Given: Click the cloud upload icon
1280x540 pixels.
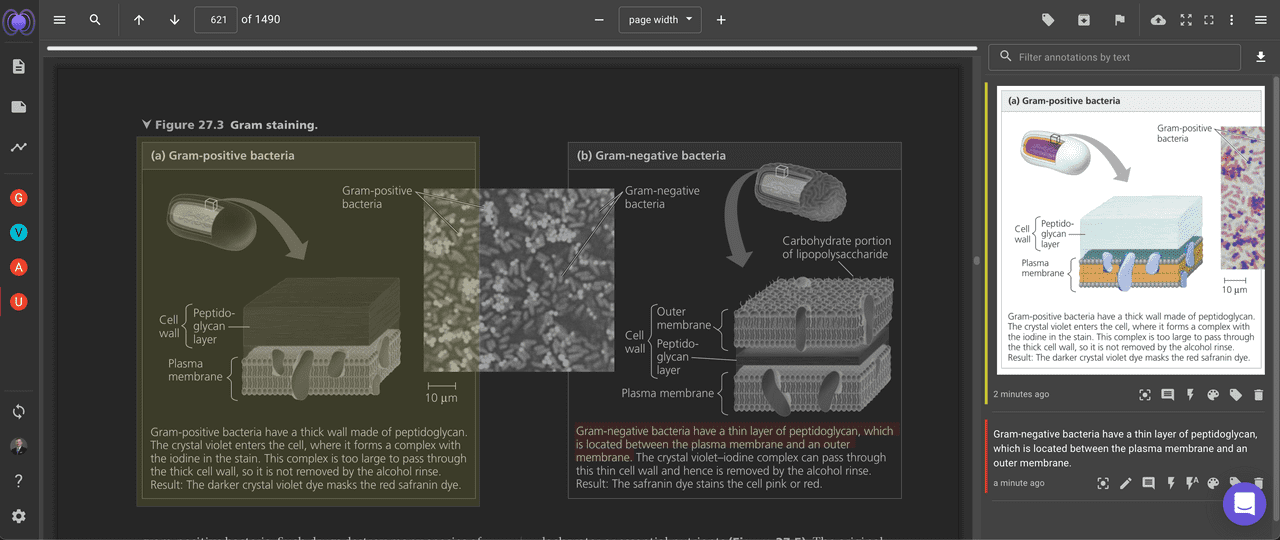Looking at the screenshot, I should [1158, 20].
